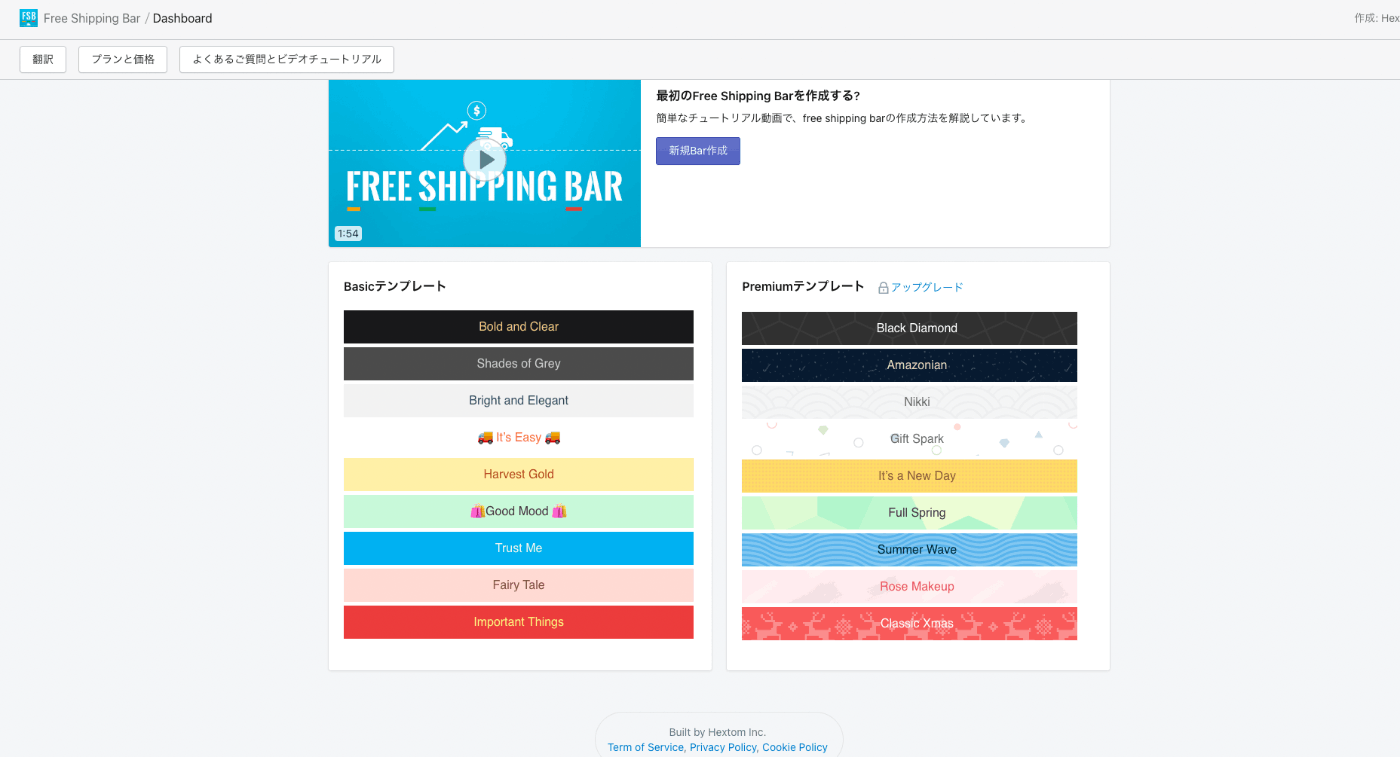Click the 新規Bar作成 button

(x=698, y=151)
